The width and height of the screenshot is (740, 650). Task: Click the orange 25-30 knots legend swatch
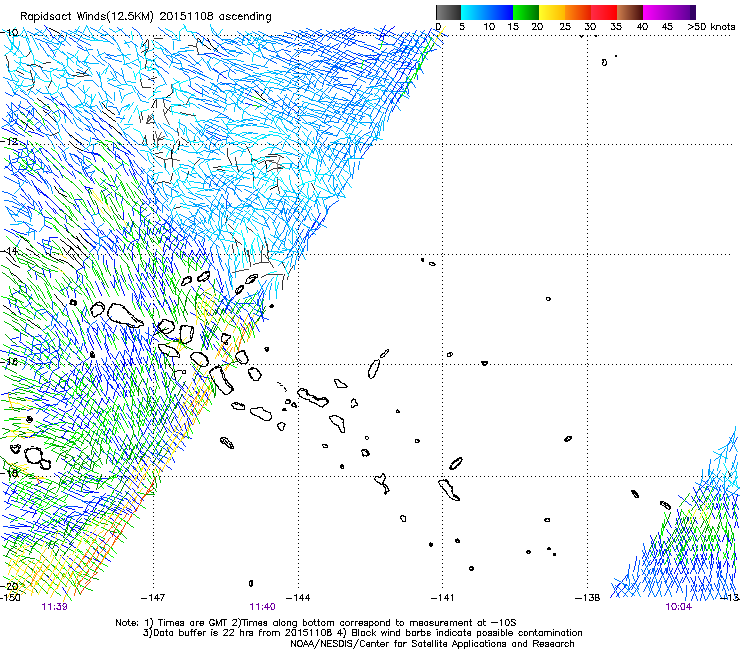coord(578,12)
